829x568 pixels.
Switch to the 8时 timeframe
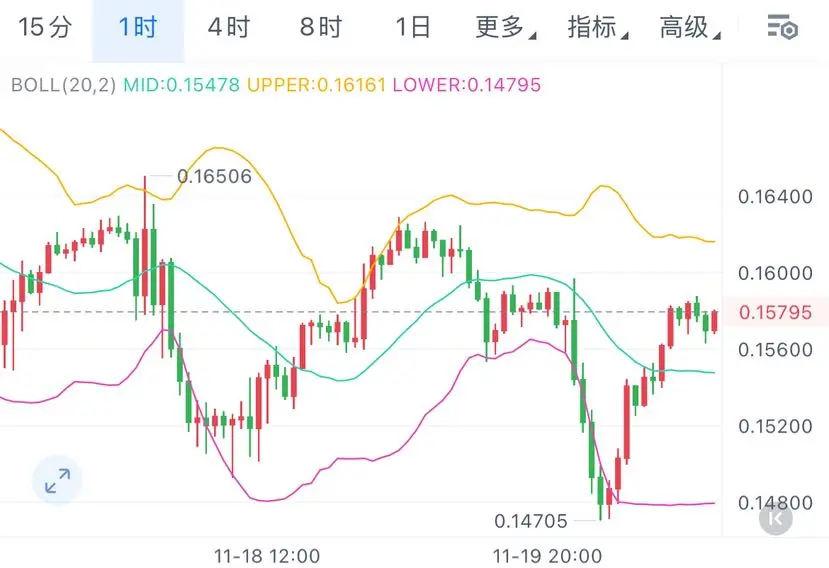(321, 28)
